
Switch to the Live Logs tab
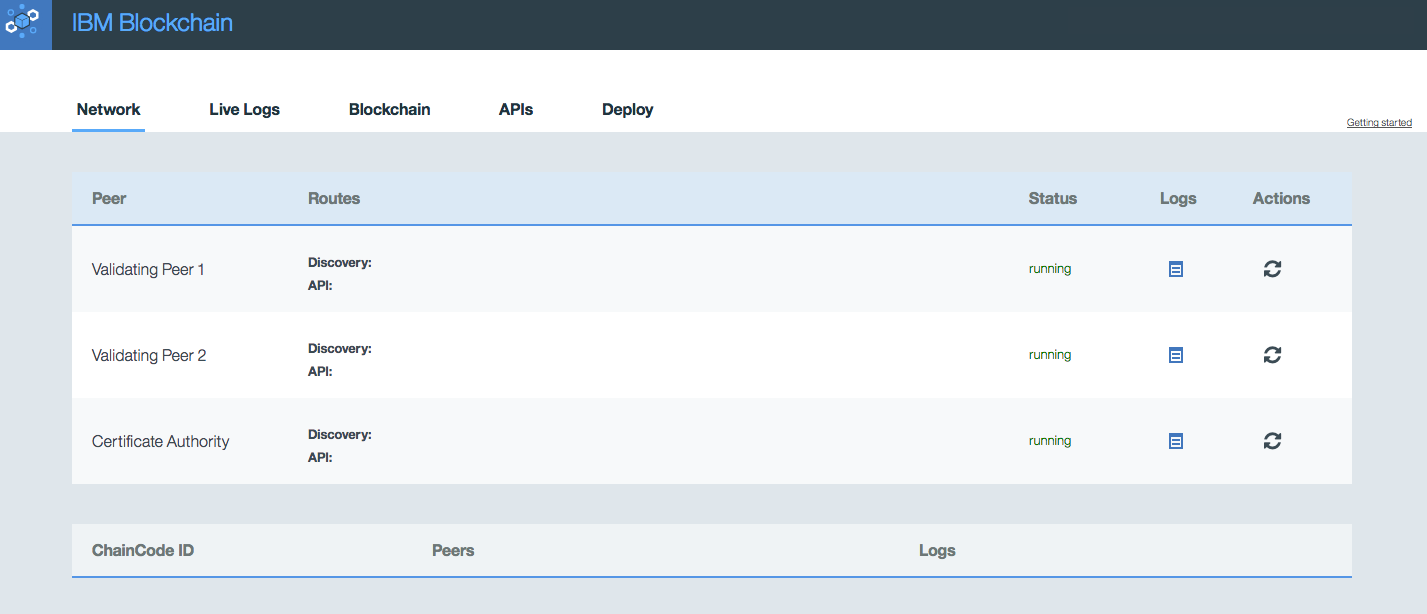coord(244,110)
